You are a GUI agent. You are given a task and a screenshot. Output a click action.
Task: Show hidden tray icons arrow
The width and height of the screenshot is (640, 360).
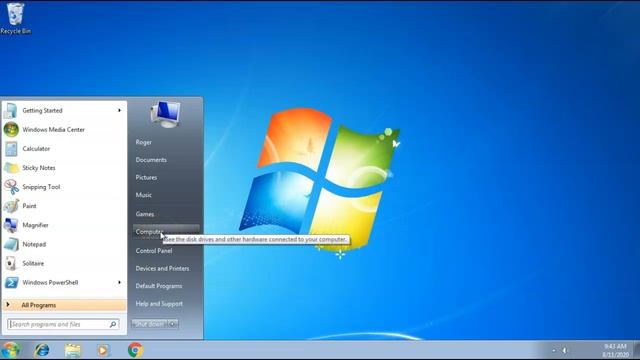coord(554,350)
